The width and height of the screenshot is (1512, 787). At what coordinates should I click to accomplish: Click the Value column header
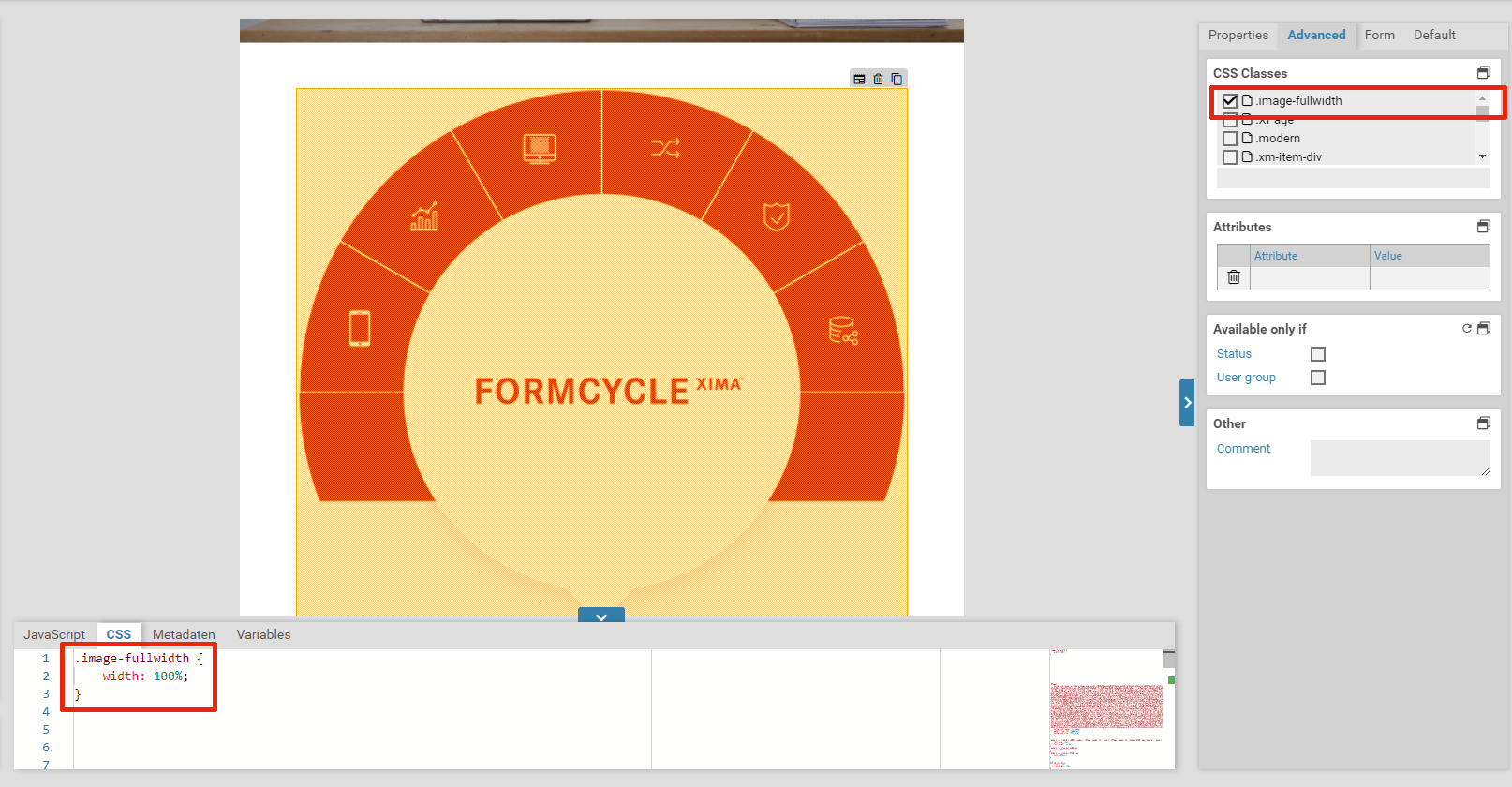1430,256
